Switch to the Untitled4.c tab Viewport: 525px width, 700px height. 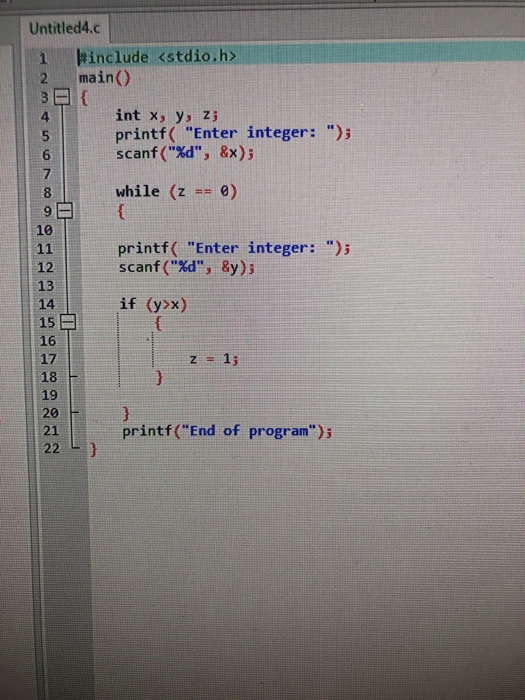coord(64,28)
